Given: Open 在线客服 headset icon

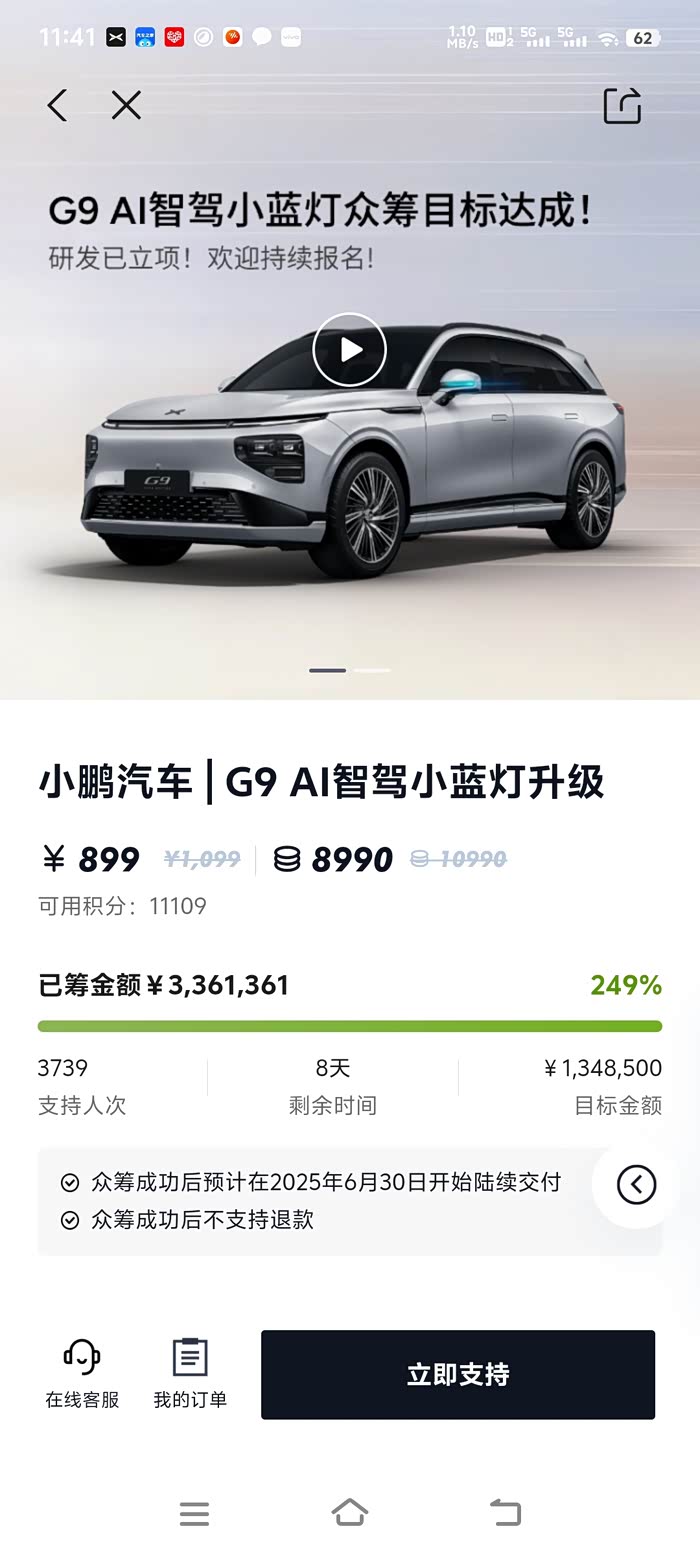Looking at the screenshot, I should click(82, 1357).
